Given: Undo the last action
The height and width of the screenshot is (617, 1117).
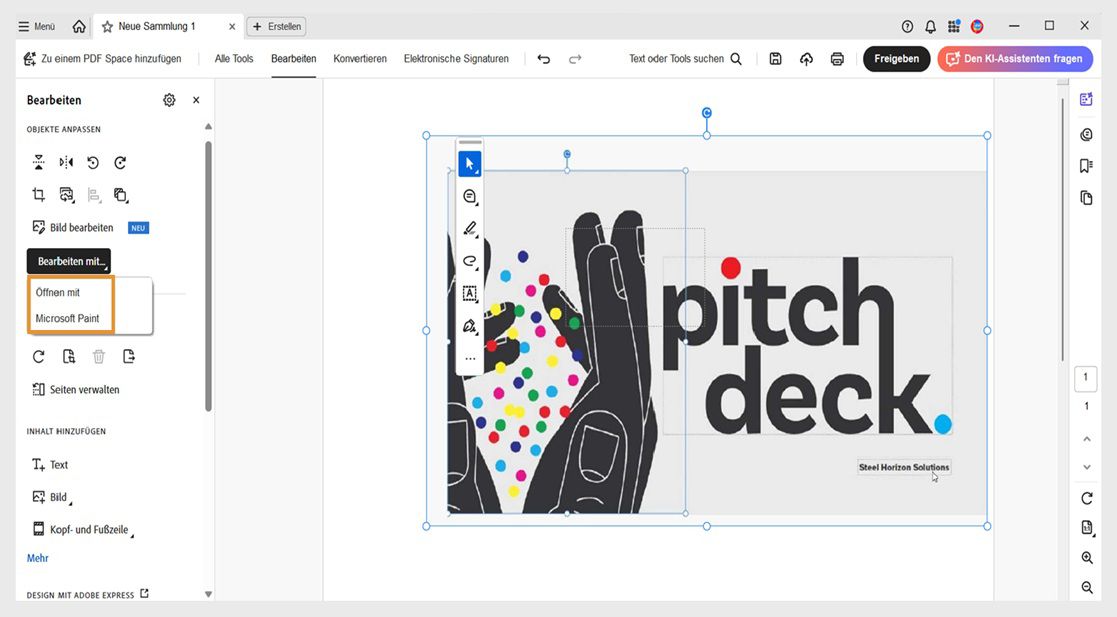Looking at the screenshot, I should [544, 59].
